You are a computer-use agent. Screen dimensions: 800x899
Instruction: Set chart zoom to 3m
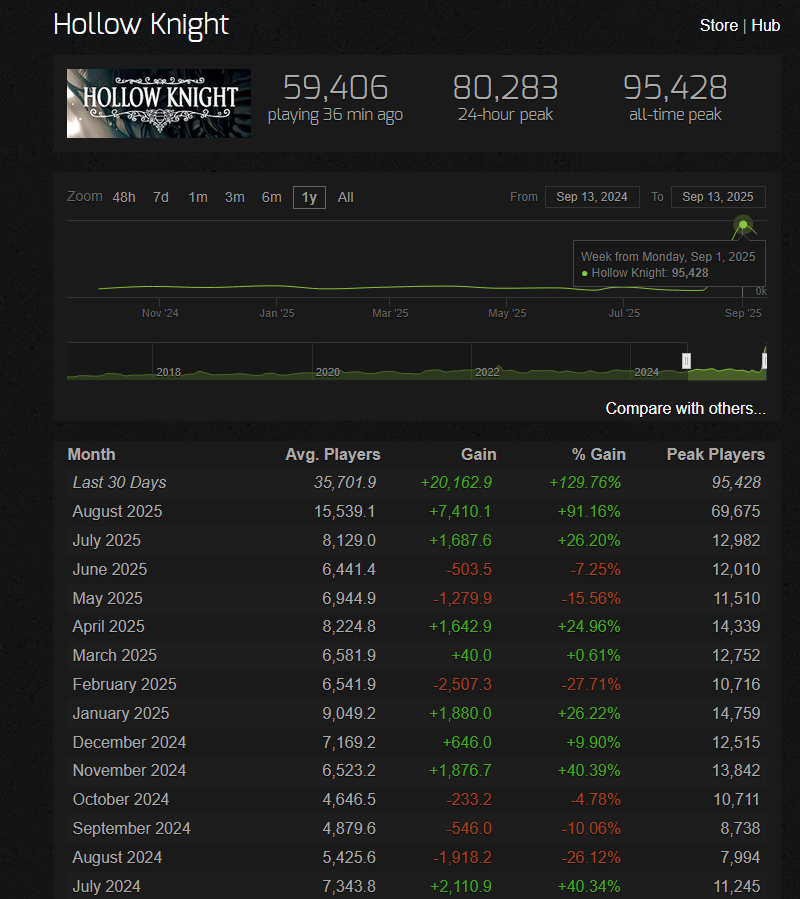[x=235, y=197]
